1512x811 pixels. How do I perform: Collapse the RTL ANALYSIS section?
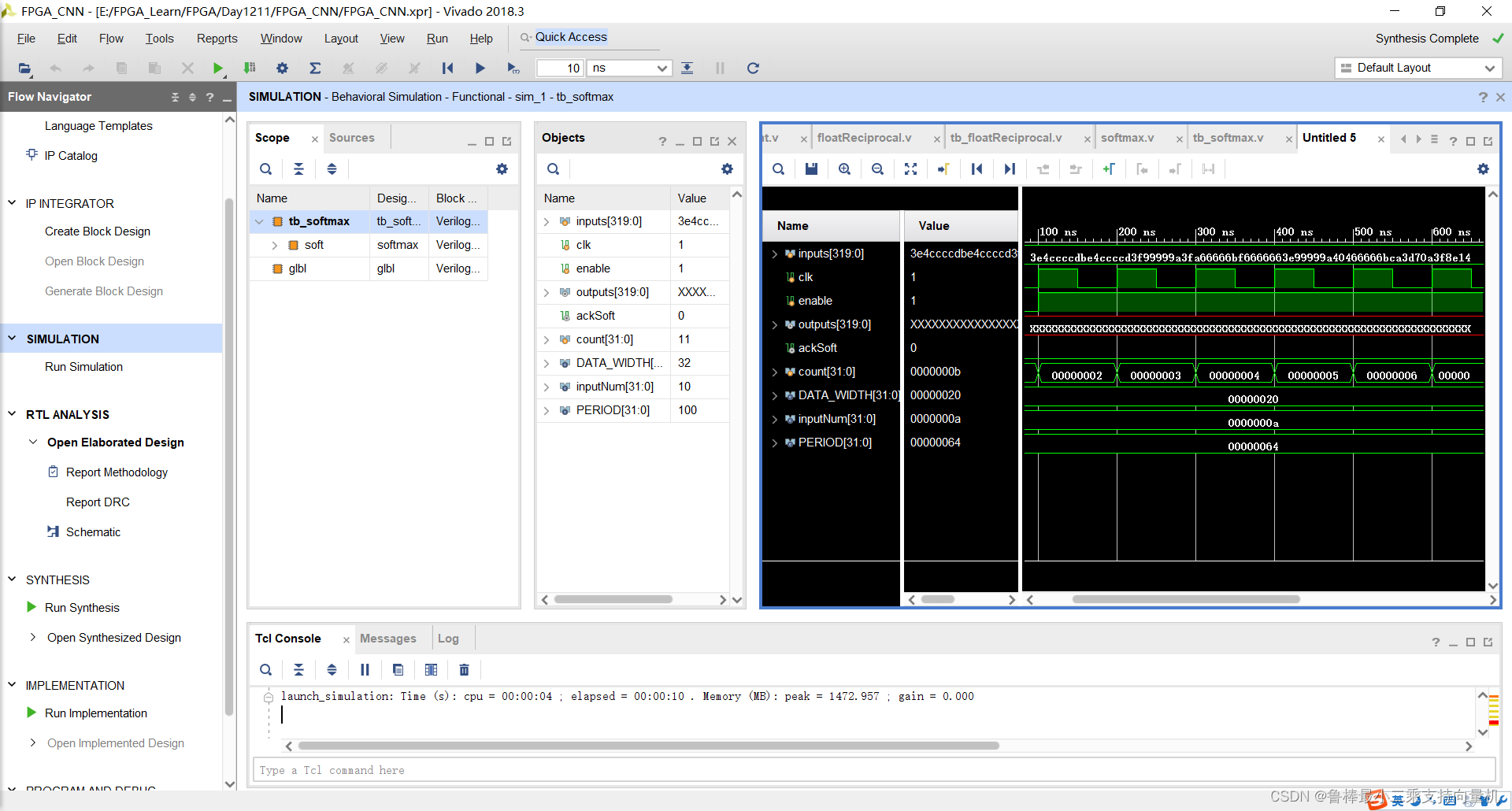pyautogui.click(x=12, y=414)
